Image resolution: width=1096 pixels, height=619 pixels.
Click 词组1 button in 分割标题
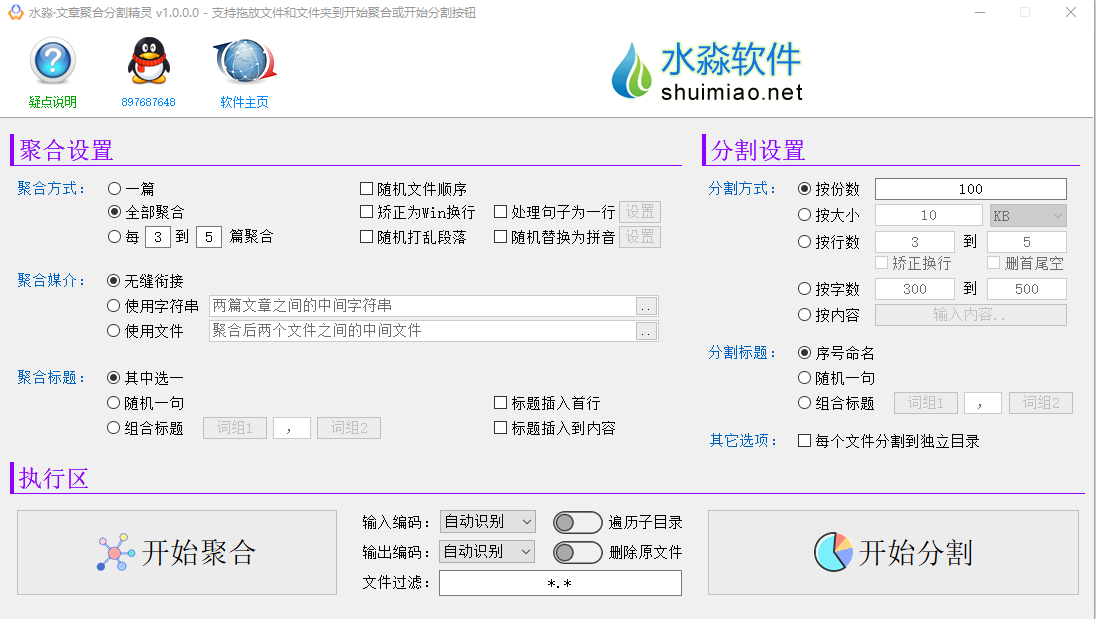[x=925, y=403]
